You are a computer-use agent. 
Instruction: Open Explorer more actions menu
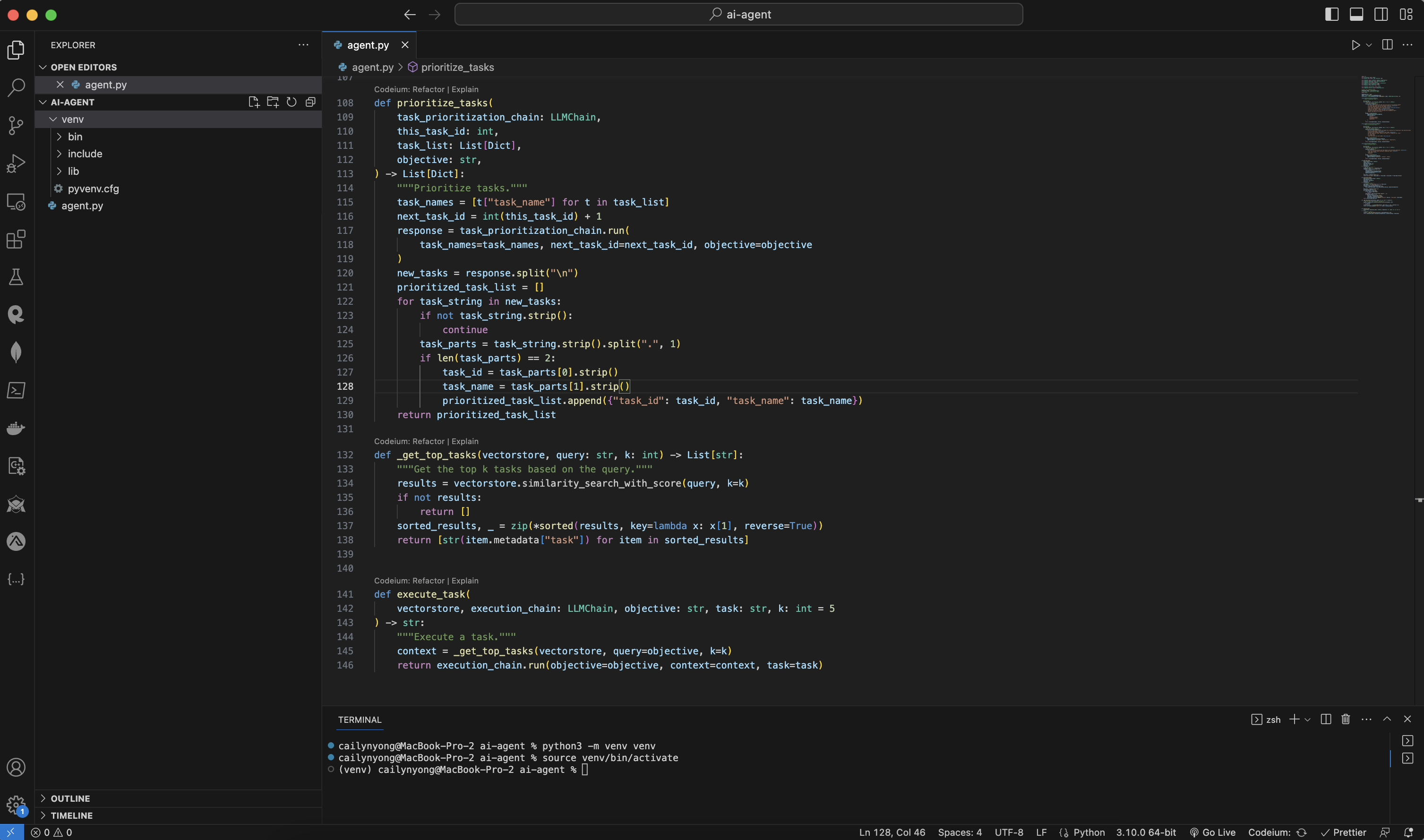click(303, 45)
